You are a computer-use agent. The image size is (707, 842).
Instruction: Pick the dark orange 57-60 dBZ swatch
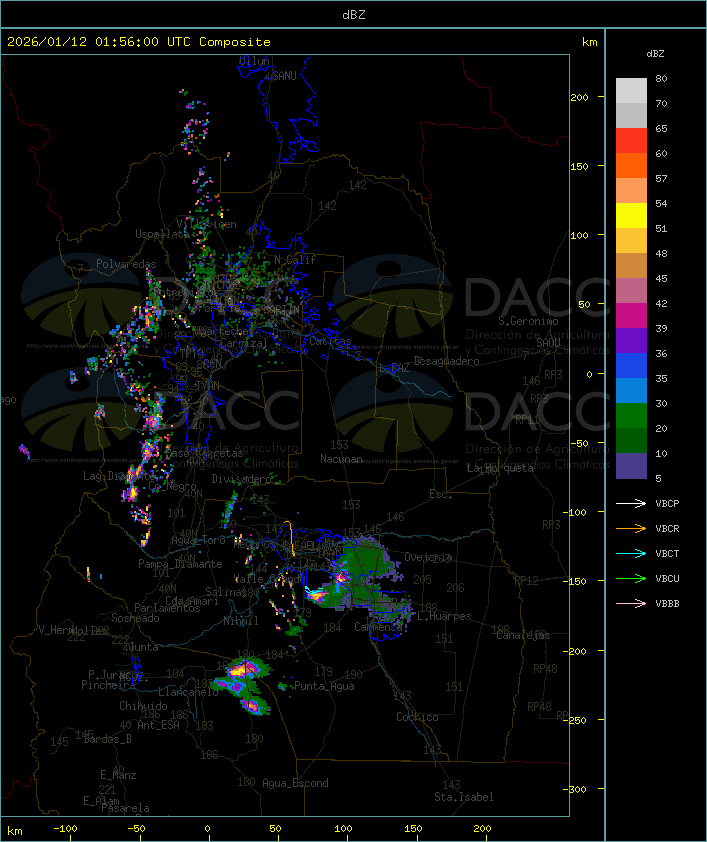631,166
